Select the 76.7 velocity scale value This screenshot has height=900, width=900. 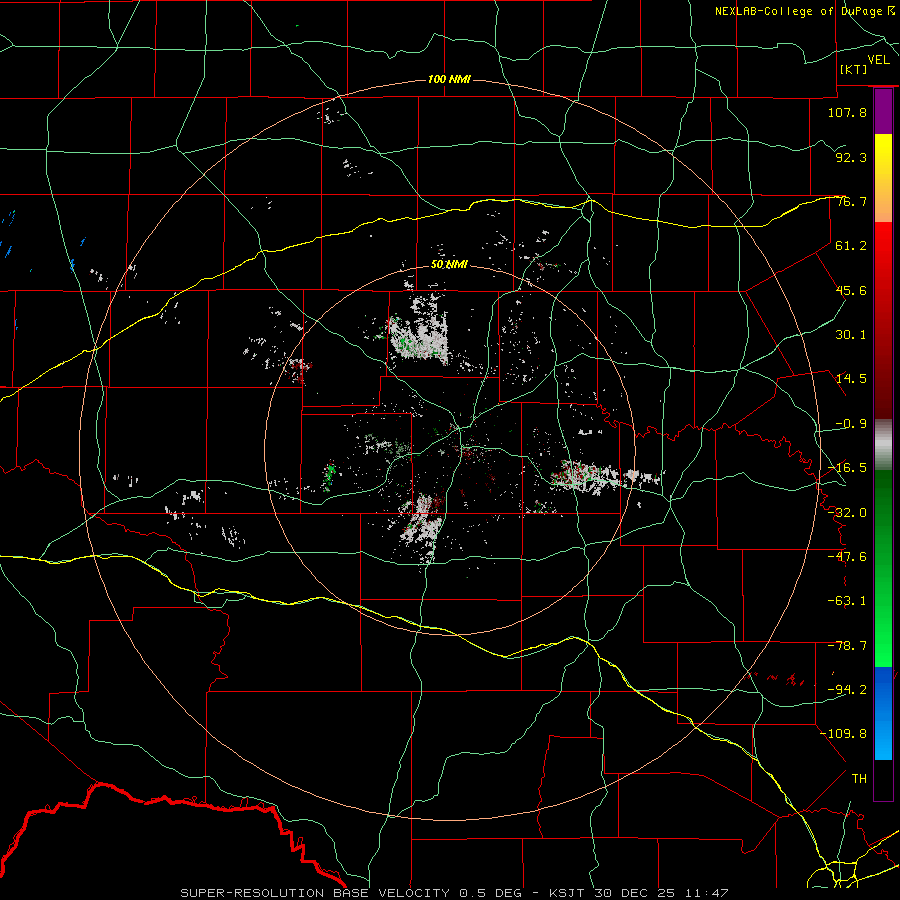pyautogui.click(x=851, y=201)
